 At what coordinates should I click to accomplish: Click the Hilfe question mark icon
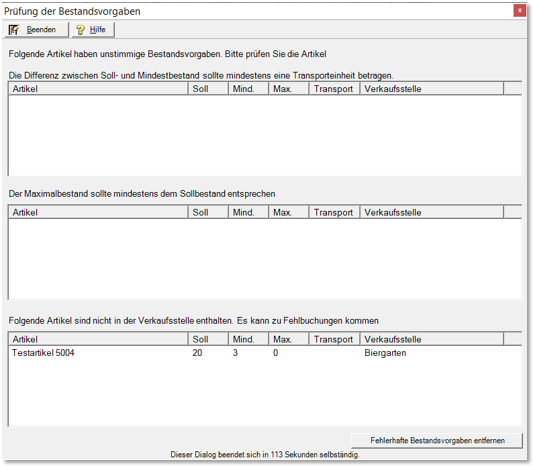tap(80, 30)
